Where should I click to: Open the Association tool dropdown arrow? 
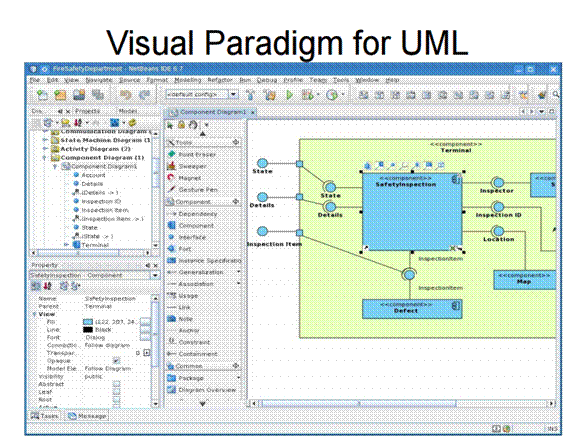click(x=239, y=284)
